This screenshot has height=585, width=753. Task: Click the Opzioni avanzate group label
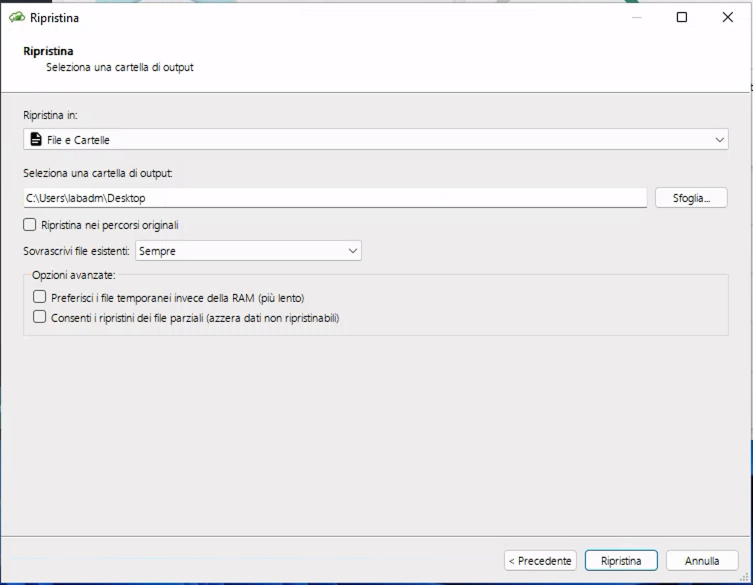[x=74, y=274]
